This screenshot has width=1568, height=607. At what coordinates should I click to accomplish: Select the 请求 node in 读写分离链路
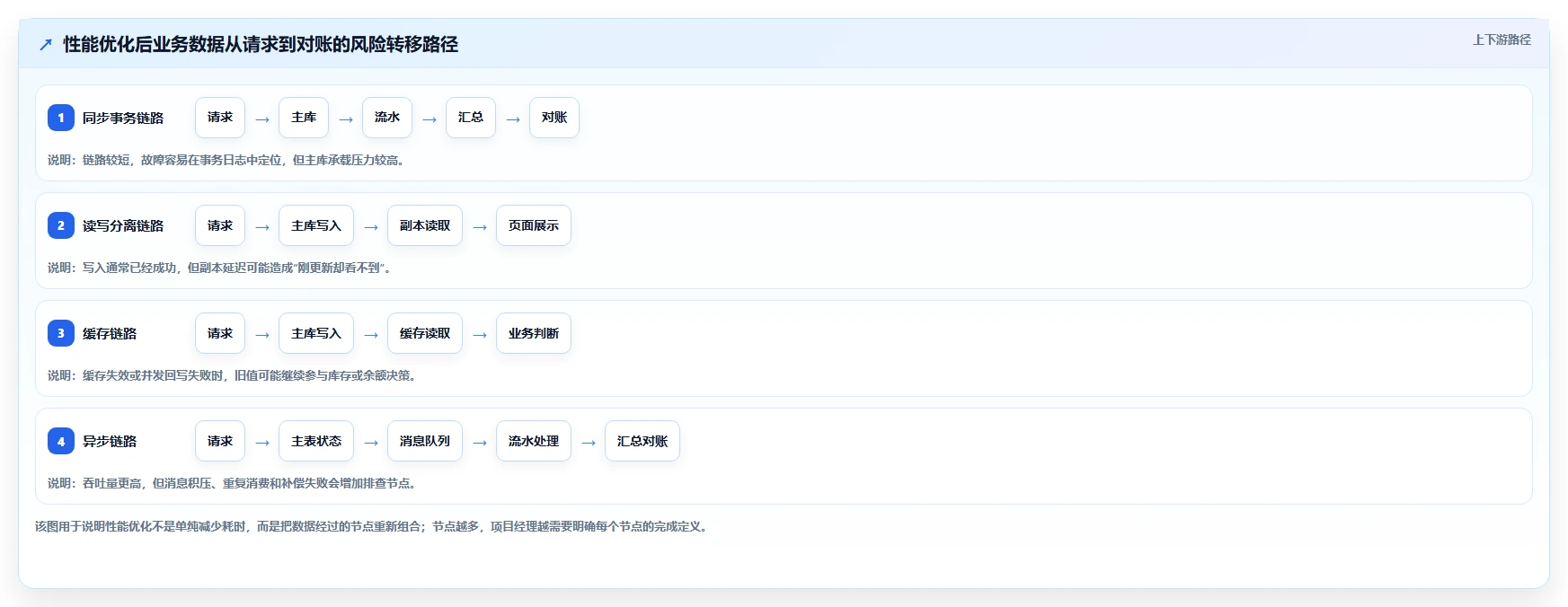pyautogui.click(x=220, y=225)
